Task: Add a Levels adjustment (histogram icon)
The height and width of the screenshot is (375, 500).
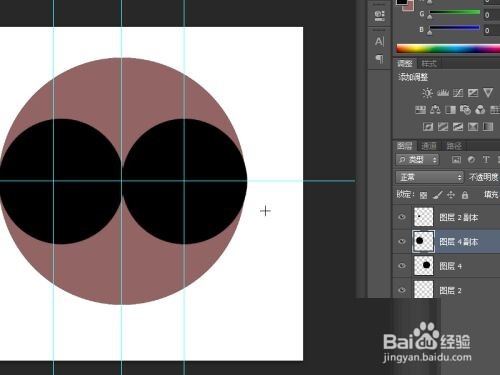Action: tap(443, 93)
